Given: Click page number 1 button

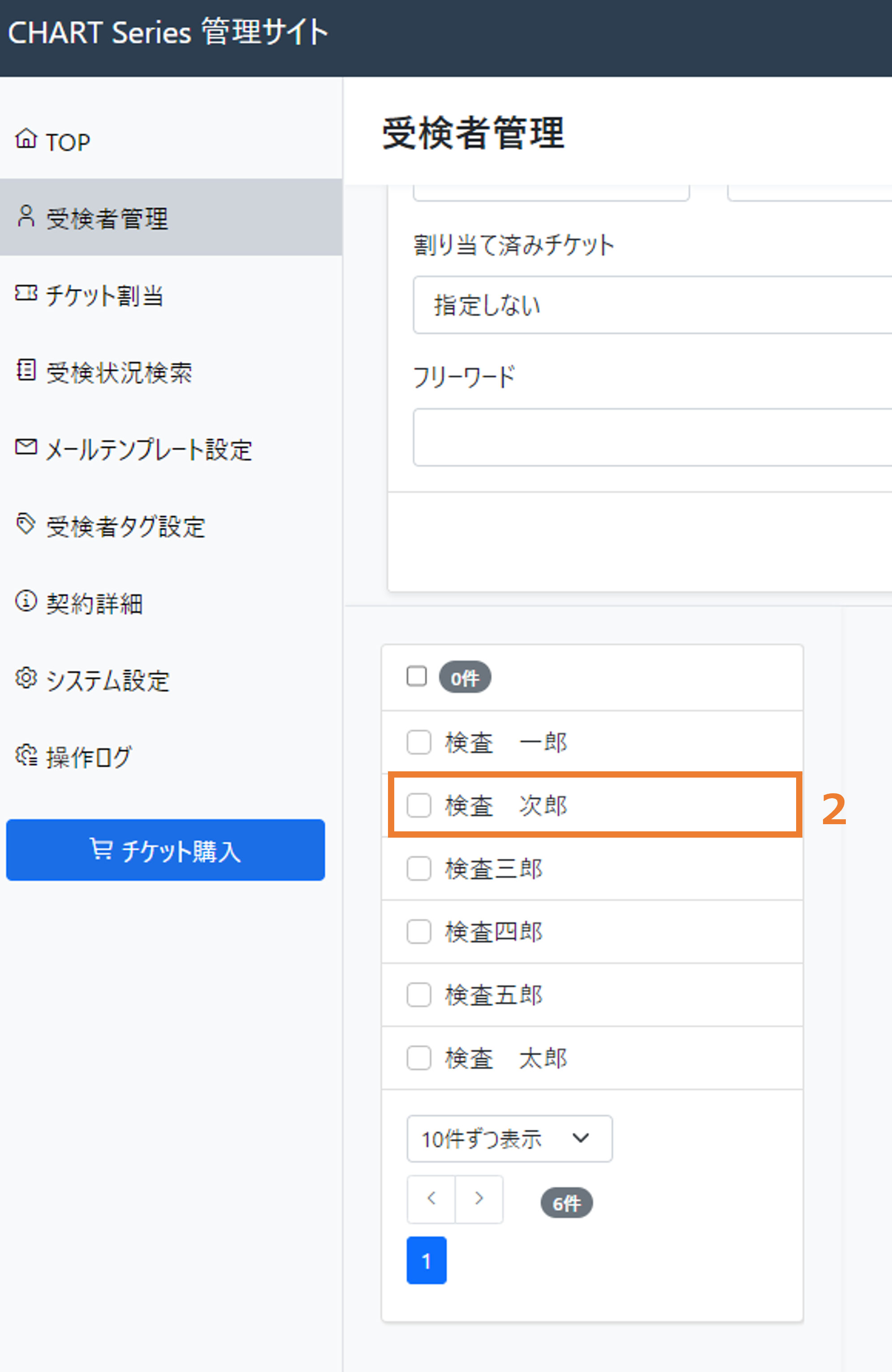Looking at the screenshot, I should pos(427,1260).
